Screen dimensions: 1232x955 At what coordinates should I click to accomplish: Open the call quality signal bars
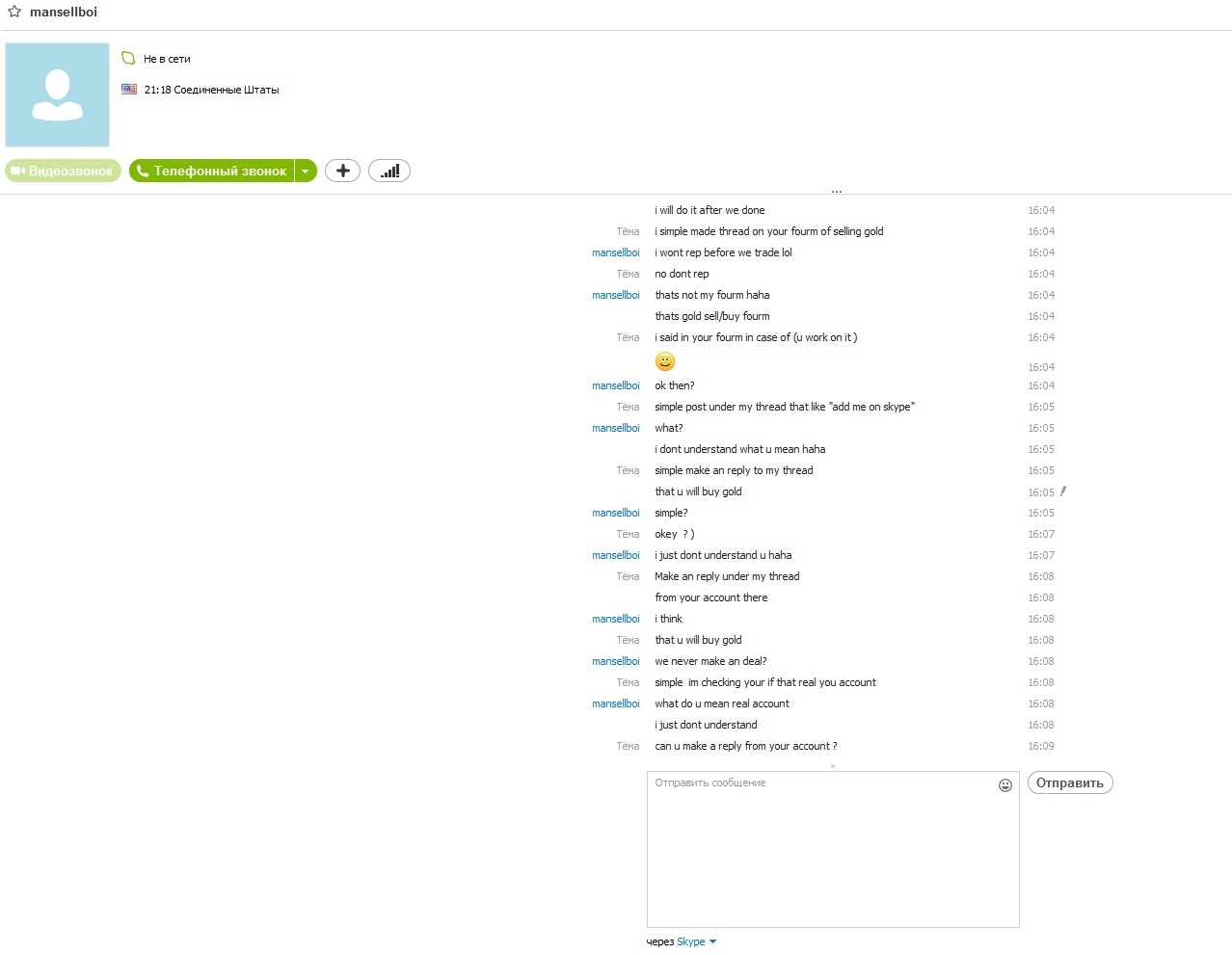389,171
